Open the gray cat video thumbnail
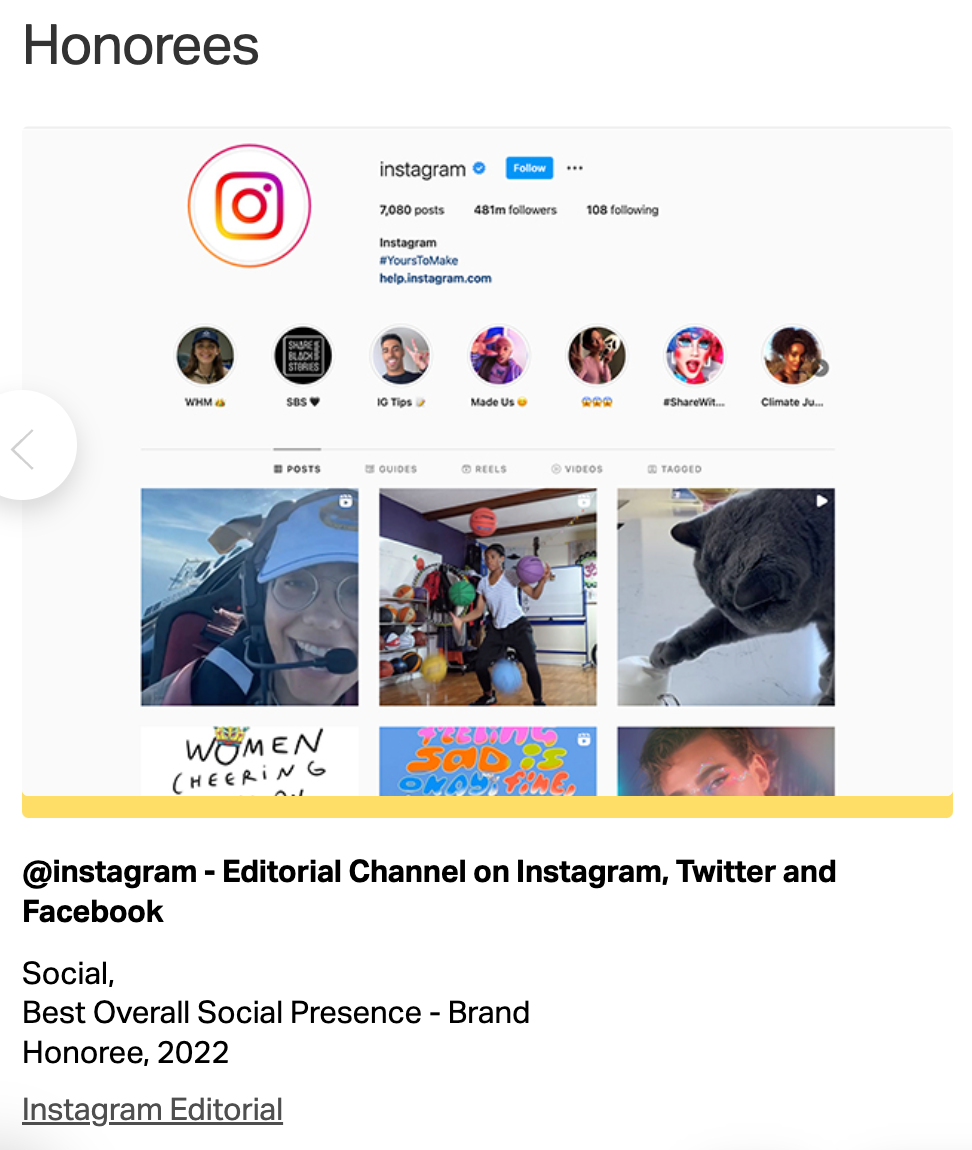Viewport: 972px width, 1150px height. 726,597
